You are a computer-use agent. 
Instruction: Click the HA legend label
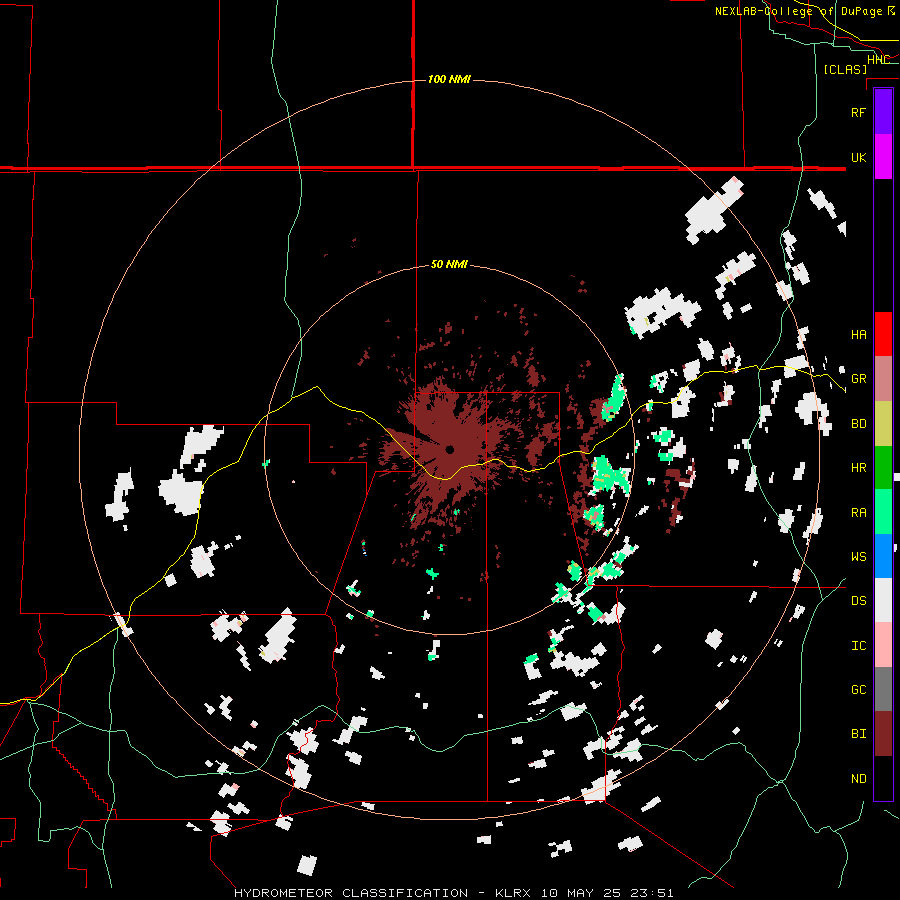pos(858,334)
